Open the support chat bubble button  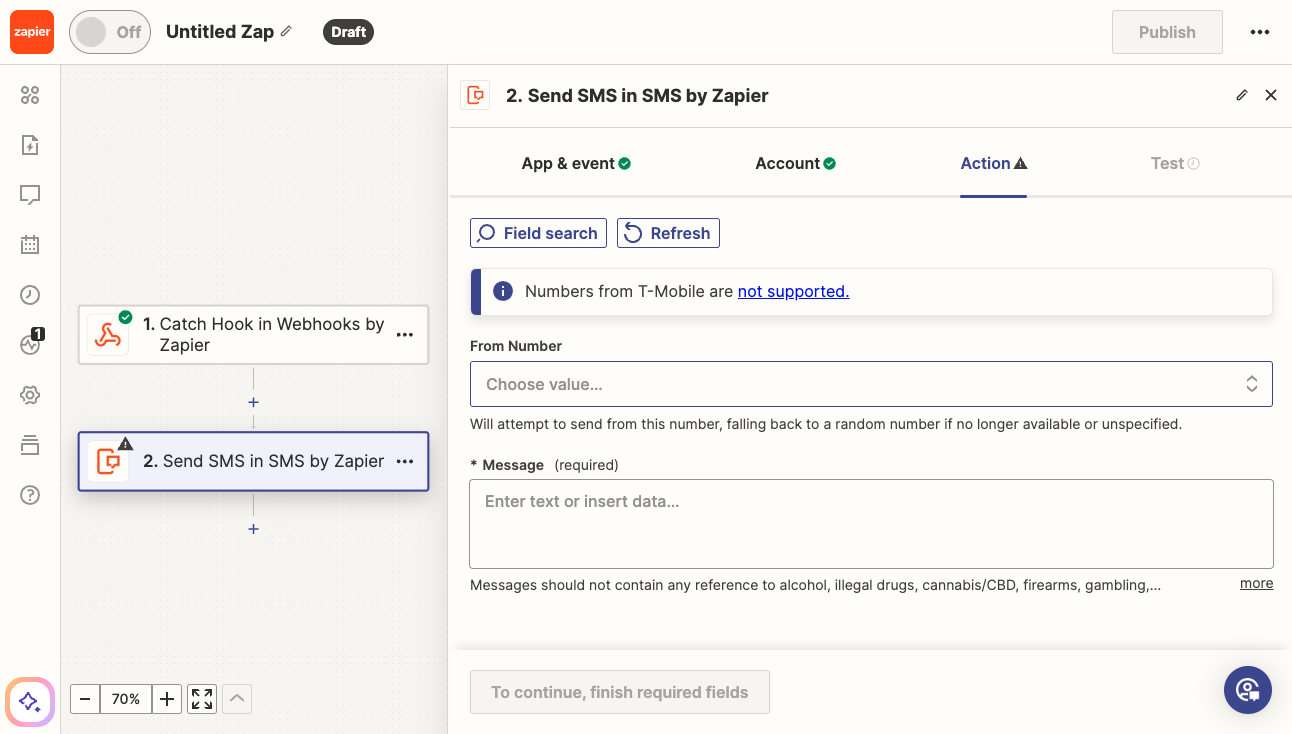coord(1248,690)
